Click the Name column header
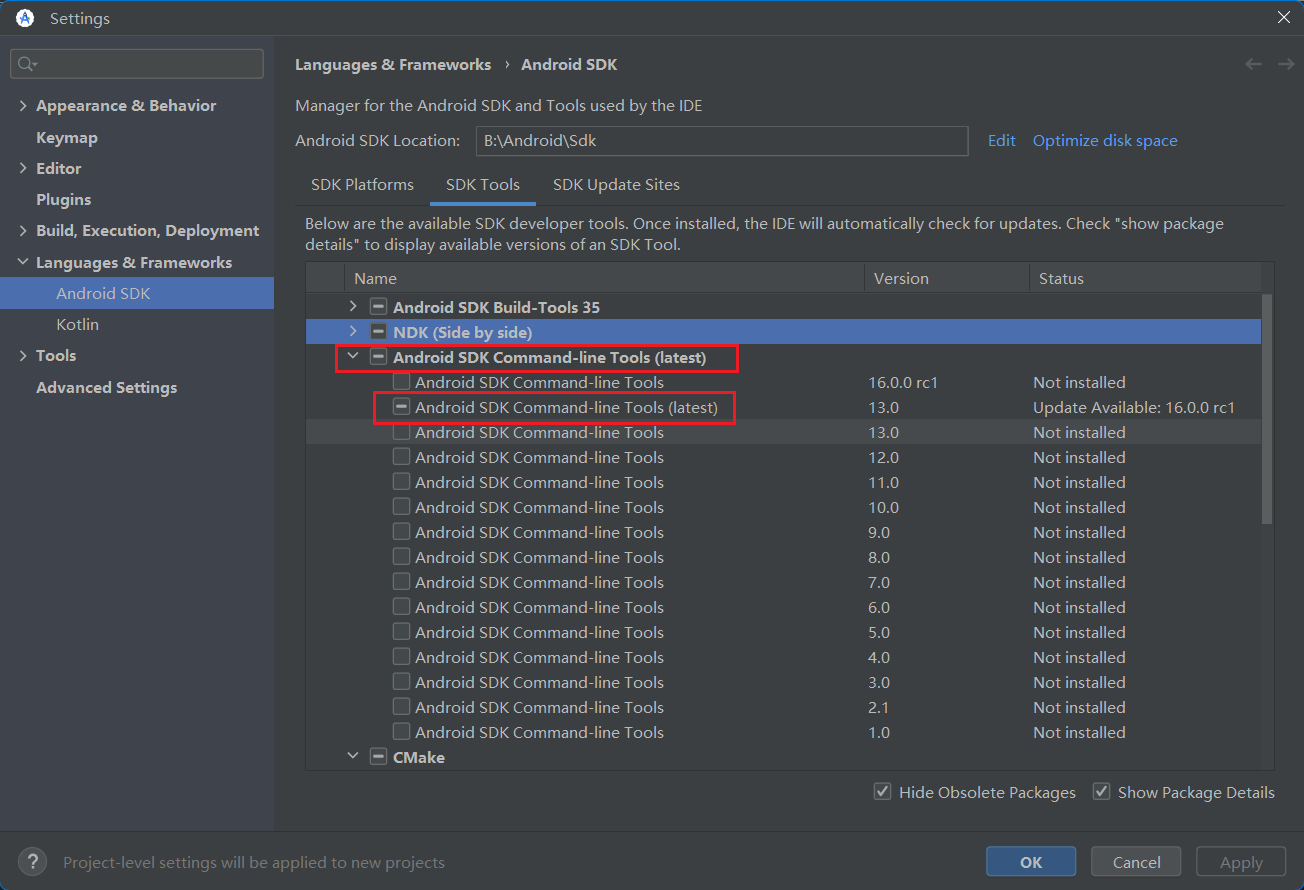Image resolution: width=1304 pixels, height=890 pixels. (x=605, y=279)
